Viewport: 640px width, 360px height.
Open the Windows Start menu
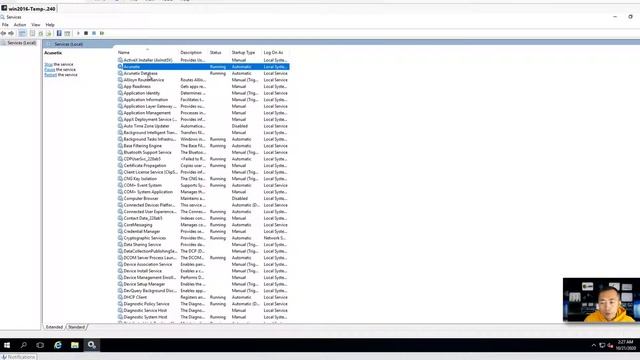point(7,345)
